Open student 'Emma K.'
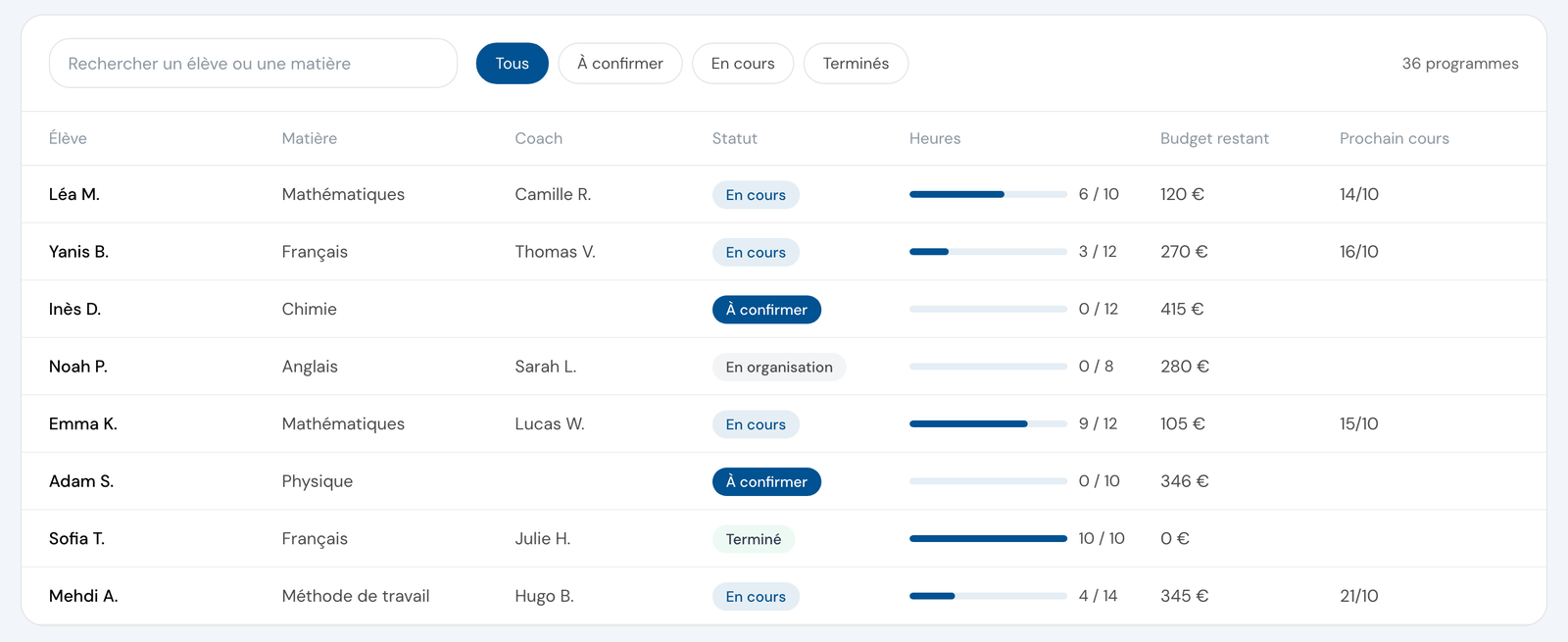The image size is (1568, 642). pos(83,423)
